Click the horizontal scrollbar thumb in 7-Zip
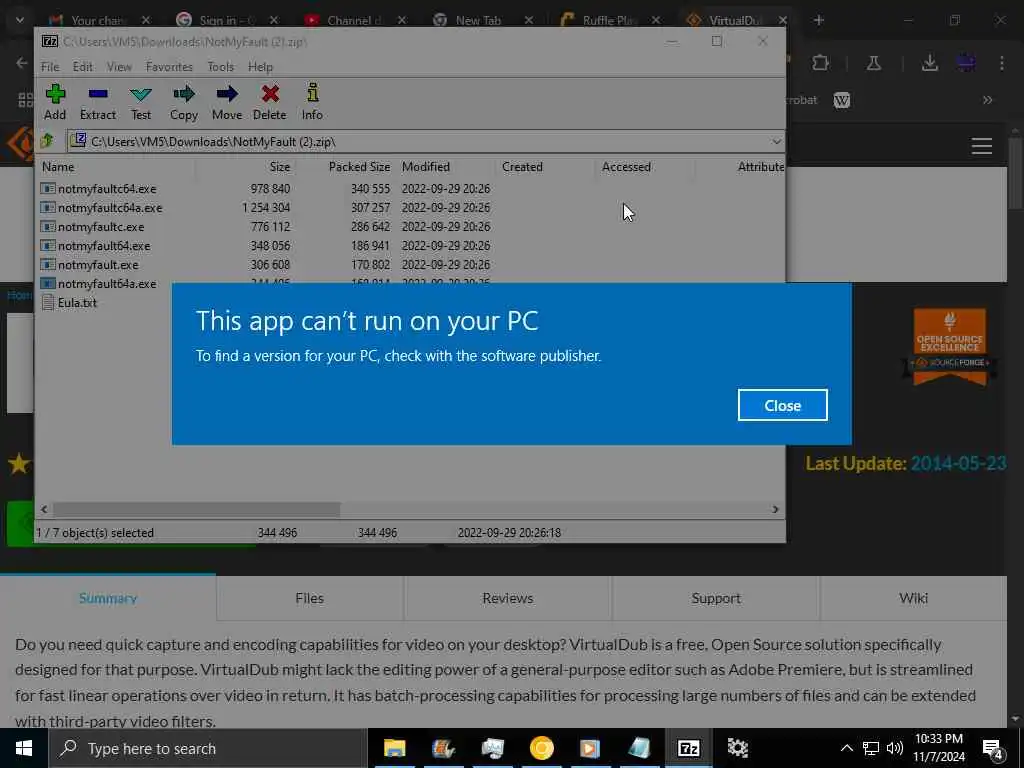The width and height of the screenshot is (1024, 768). (196, 509)
